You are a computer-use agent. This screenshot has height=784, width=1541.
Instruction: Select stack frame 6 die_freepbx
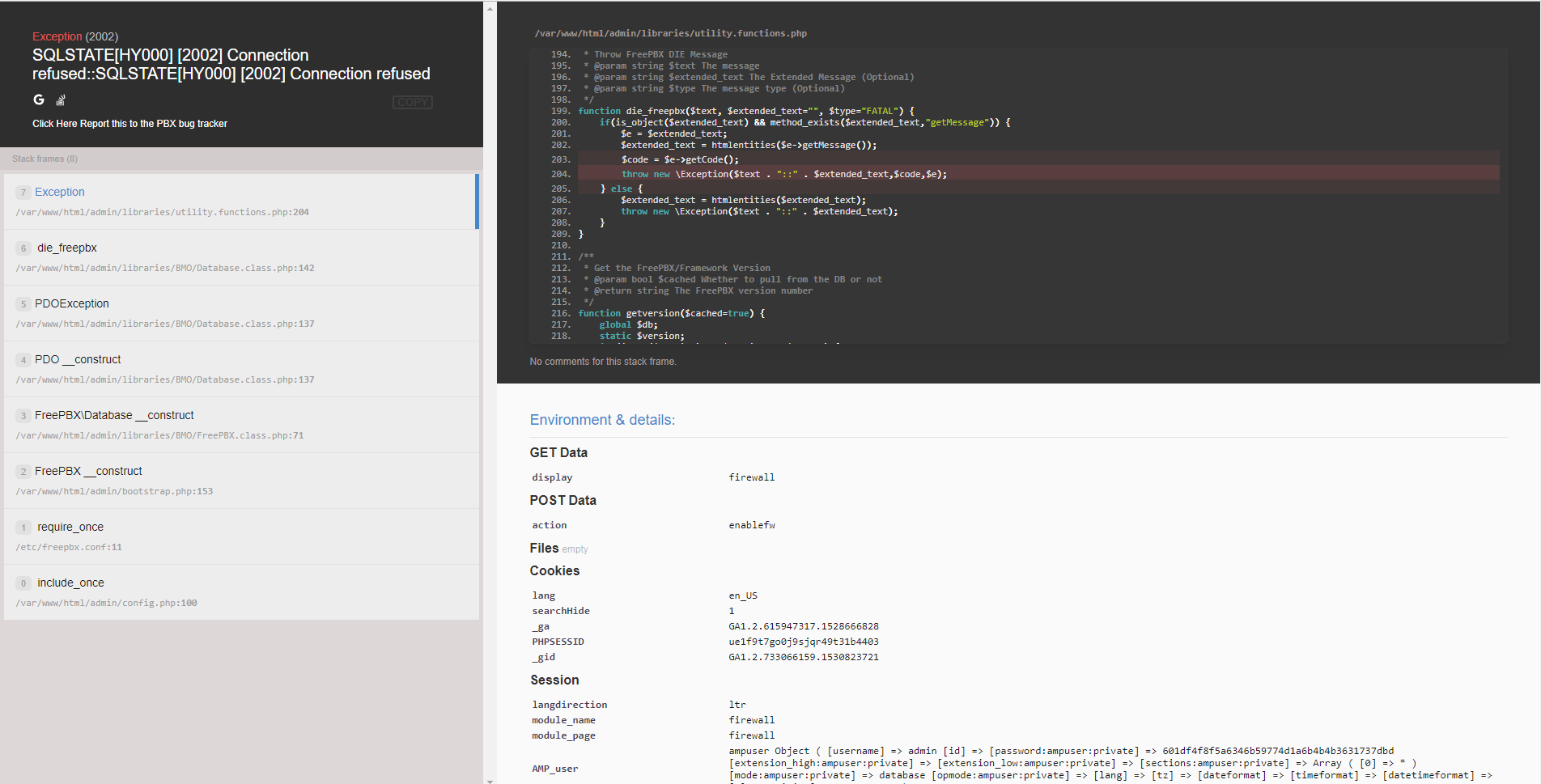point(241,257)
